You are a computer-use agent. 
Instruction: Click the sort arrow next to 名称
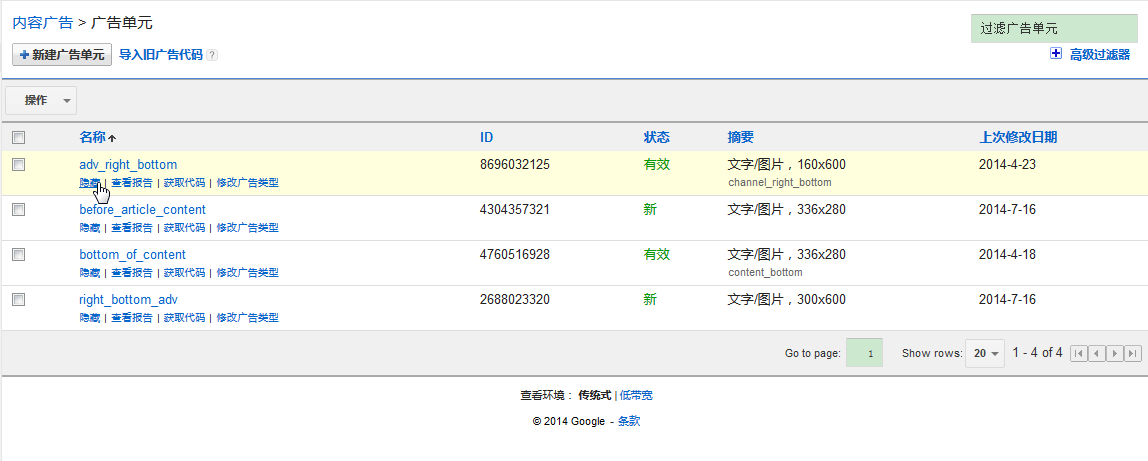tap(112, 138)
